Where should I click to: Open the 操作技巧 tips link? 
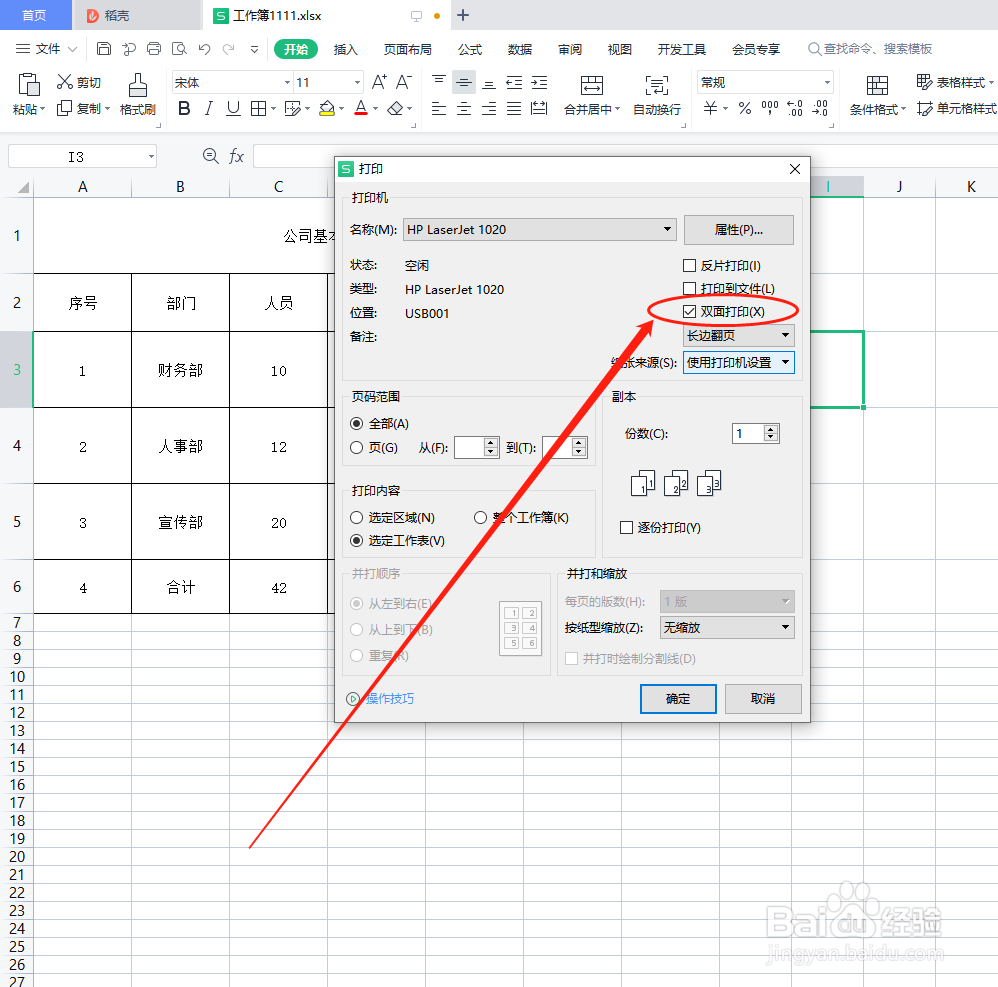click(x=389, y=699)
